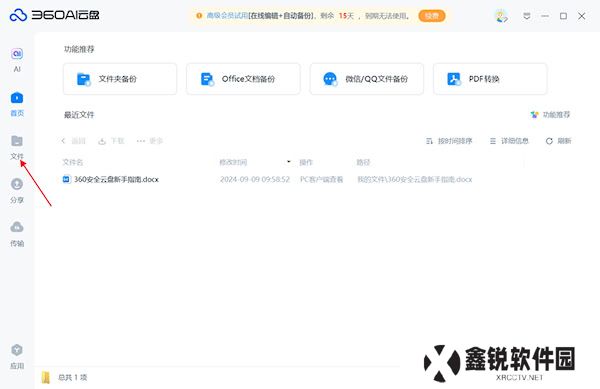Image resolution: width=600 pixels, height=389 pixels.
Task: Sort by the 文件名 column header
Action: pos(73,162)
